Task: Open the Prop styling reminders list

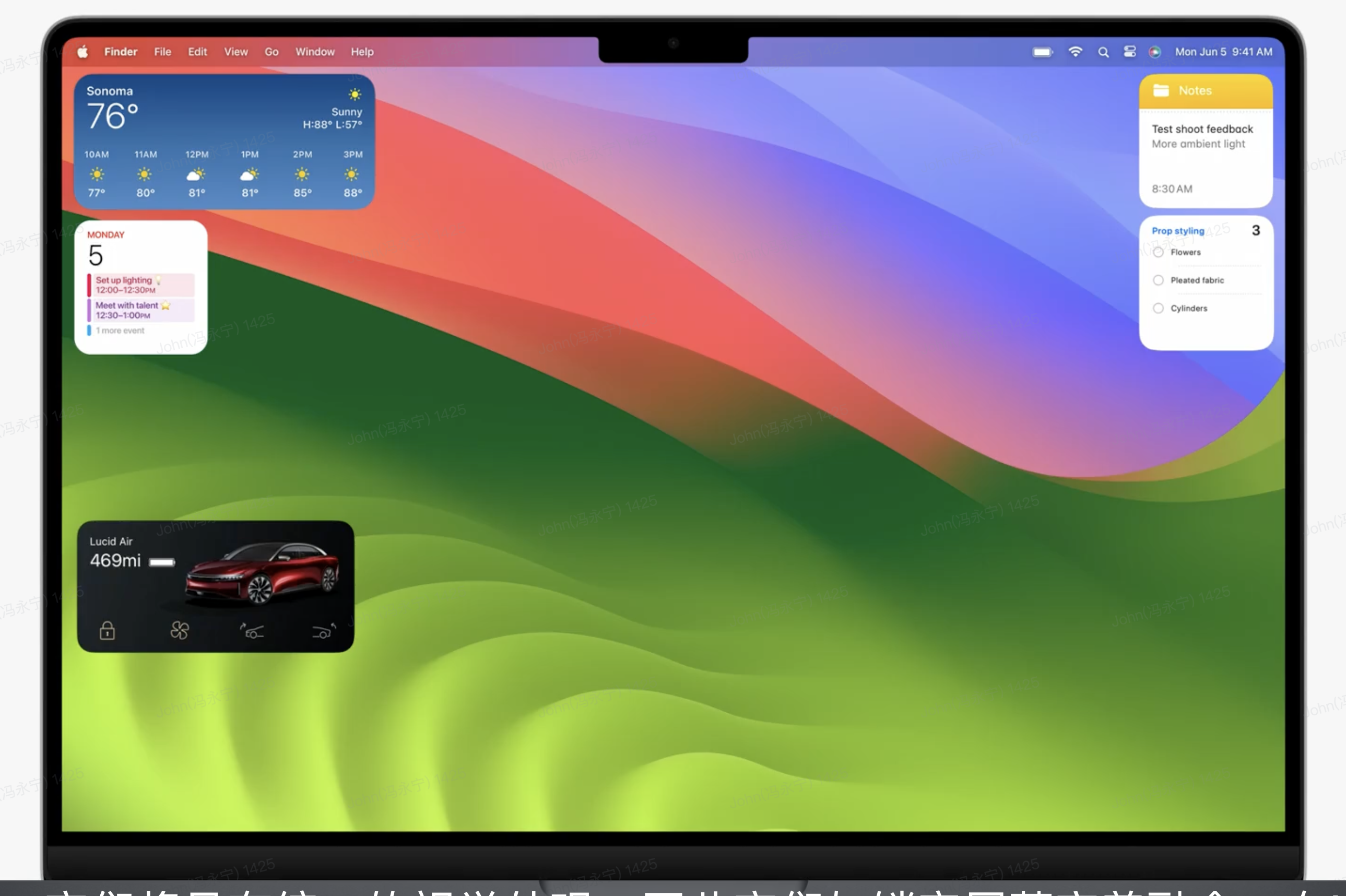Action: [1177, 231]
